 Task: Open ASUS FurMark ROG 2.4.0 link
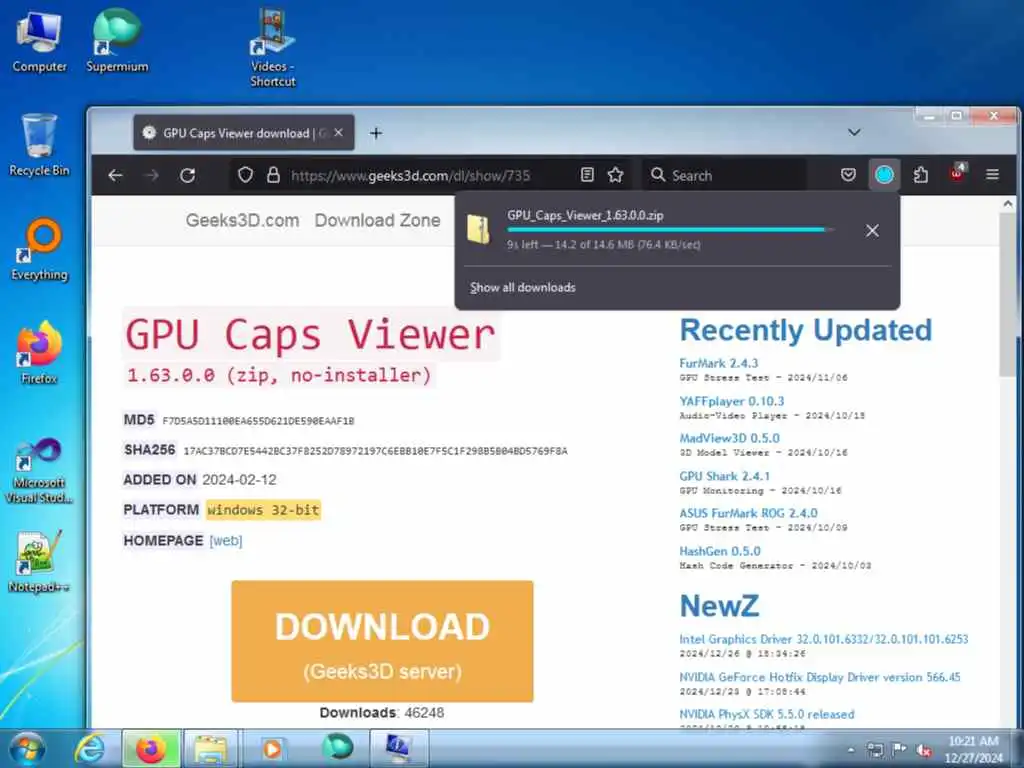click(748, 513)
